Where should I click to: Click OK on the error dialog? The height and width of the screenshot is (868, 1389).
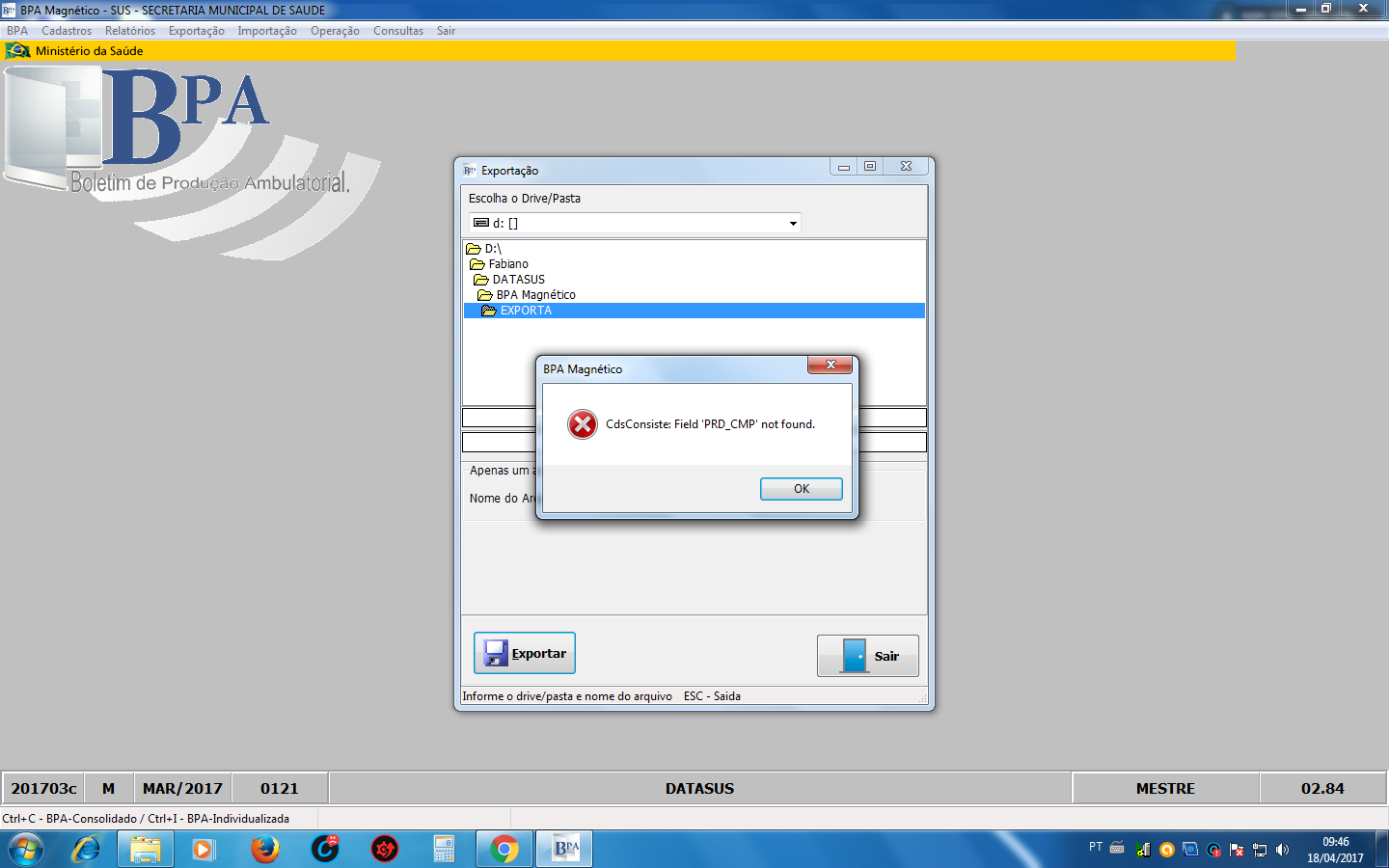pos(801,489)
